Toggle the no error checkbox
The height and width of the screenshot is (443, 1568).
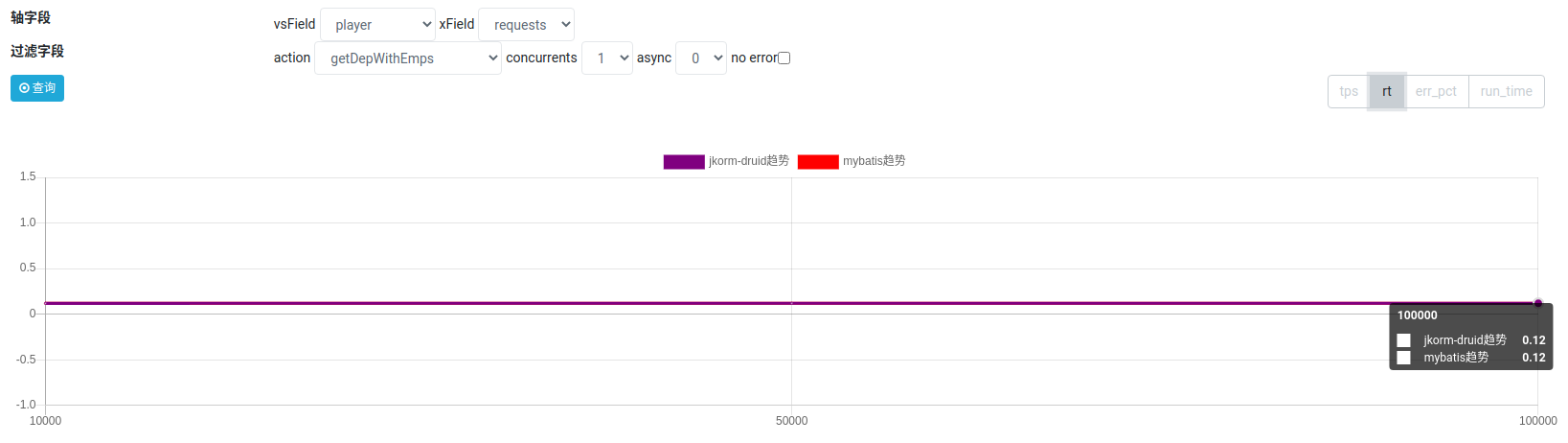784,58
